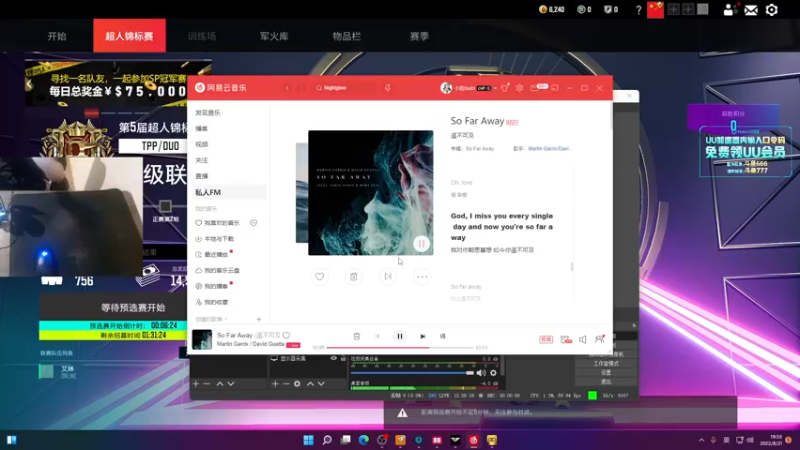The height and width of the screenshot is (450, 800).
Task: Open the Martin Garrix/David artist link
Action: [548, 148]
